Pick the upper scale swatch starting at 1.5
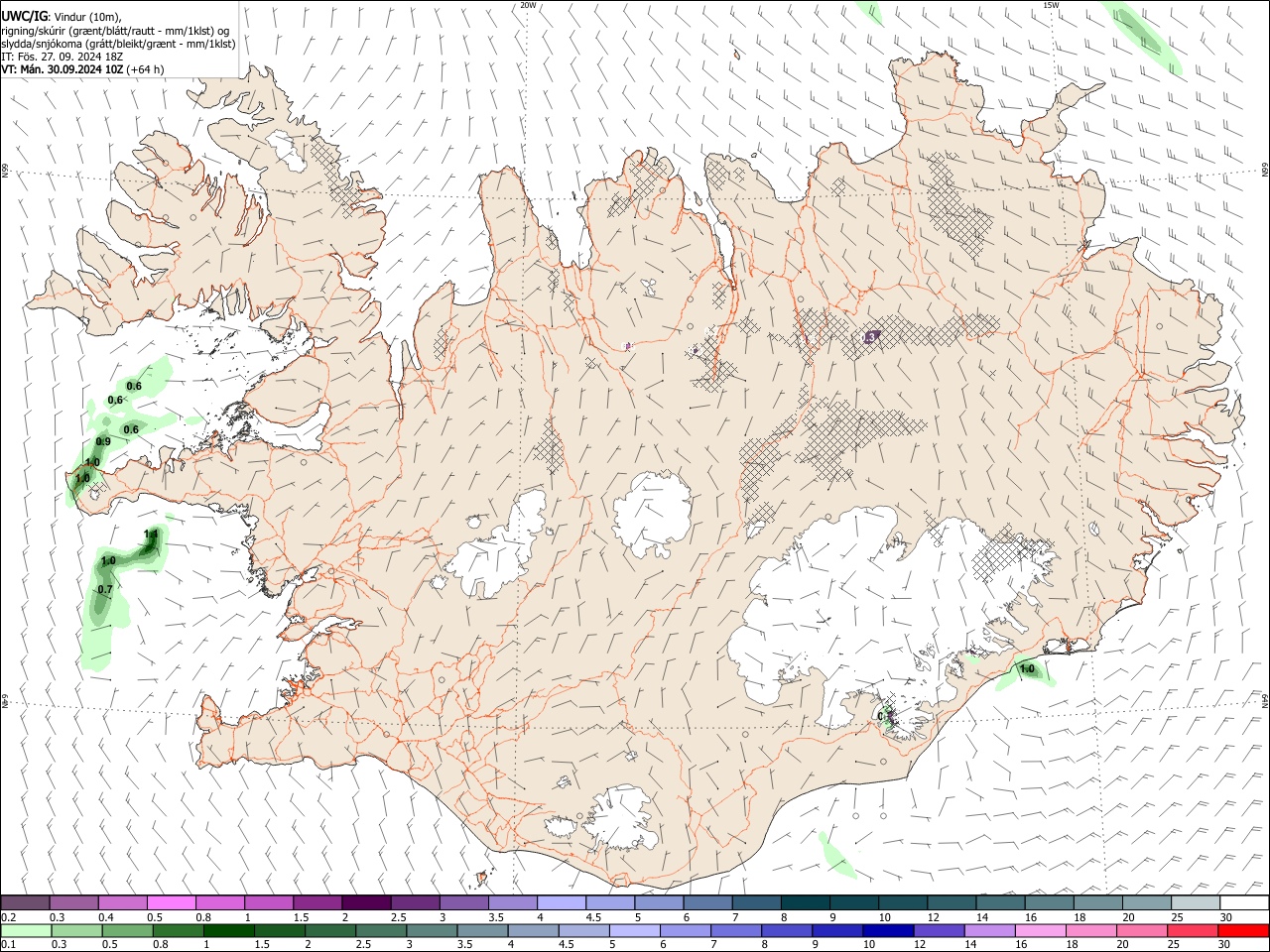The image size is (1270, 952). tap(317, 902)
